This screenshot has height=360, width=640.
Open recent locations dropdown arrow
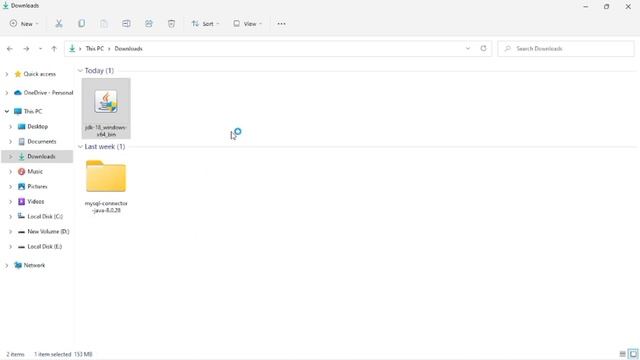point(40,49)
